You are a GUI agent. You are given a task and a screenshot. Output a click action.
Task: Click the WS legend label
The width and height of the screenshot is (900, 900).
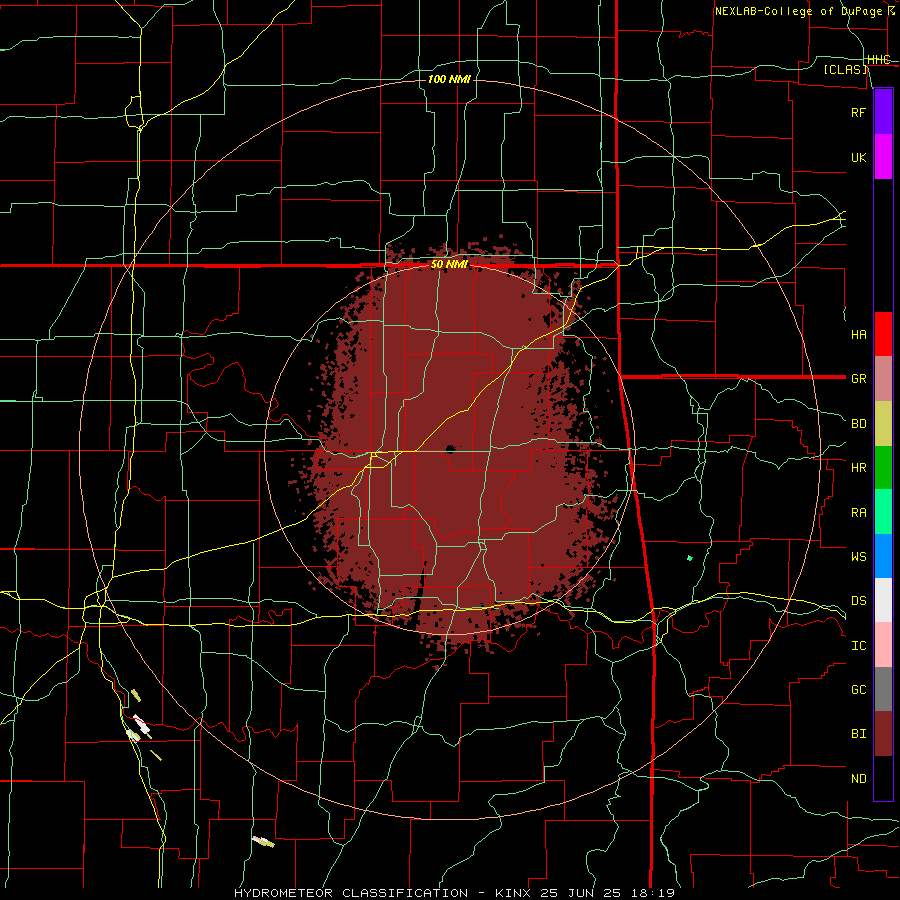pos(858,557)
